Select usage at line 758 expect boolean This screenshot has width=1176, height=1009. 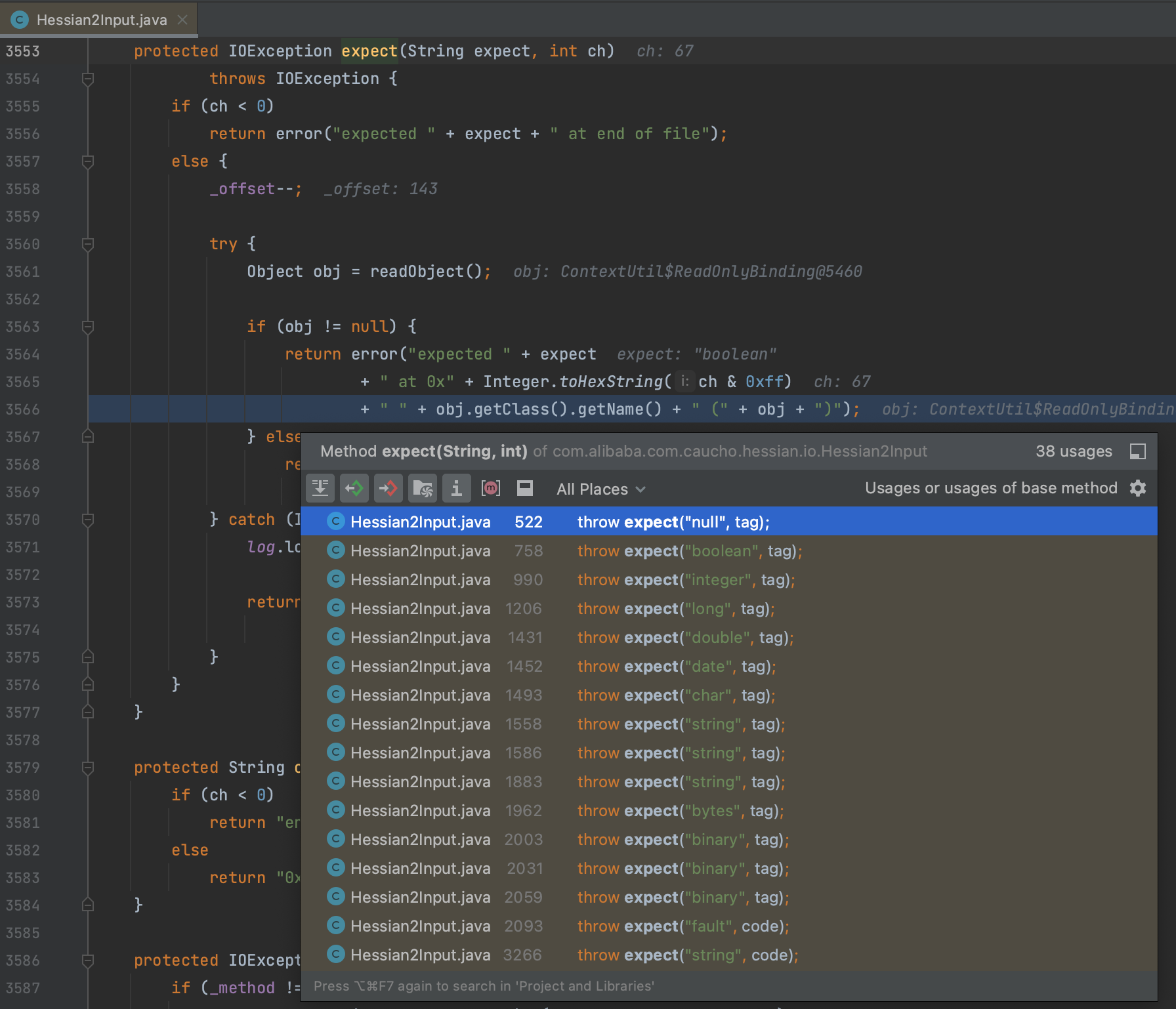coord(729,551)
